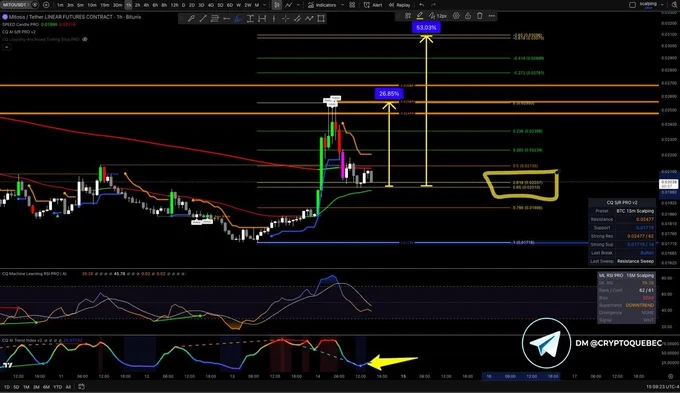680x393 pixels.
Task: Expand the chart style dropdown arrow
Action: (x=298, y=5)
